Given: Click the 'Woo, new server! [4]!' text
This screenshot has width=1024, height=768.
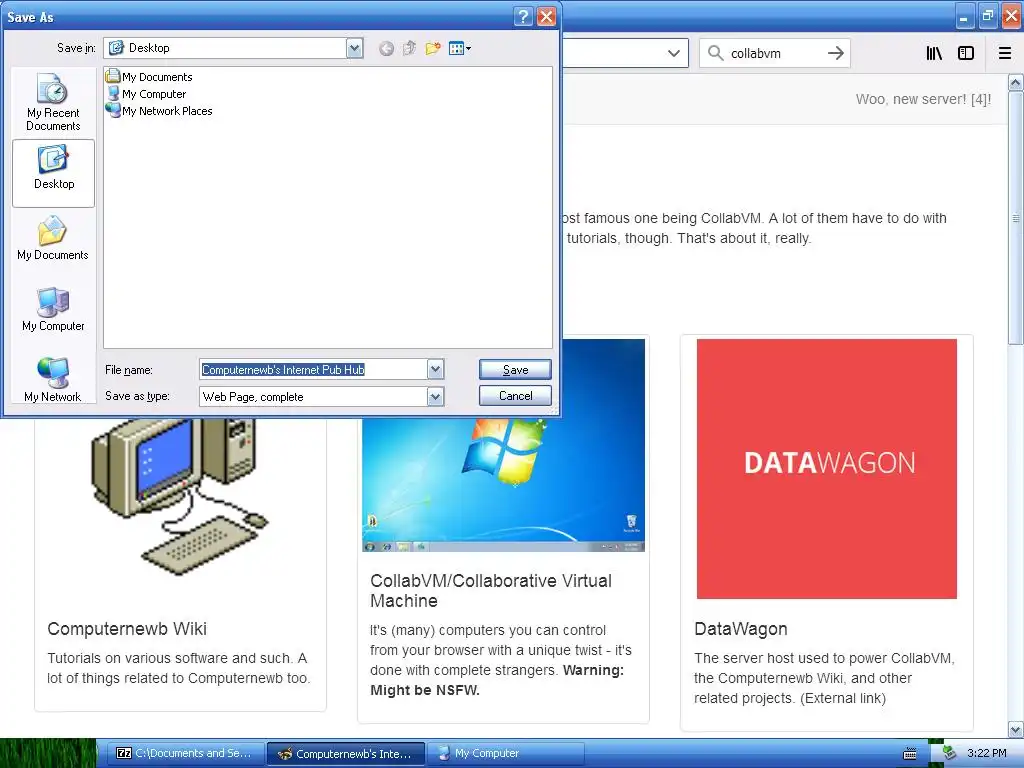Looking at the screenshot, I should [923, 99].
